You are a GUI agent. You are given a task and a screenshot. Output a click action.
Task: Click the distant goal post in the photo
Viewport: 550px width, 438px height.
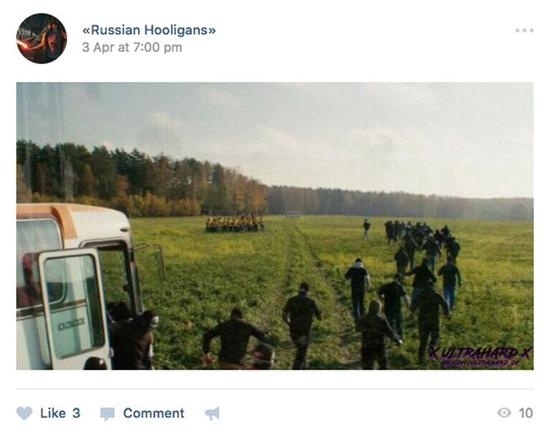tap(294, 214)
